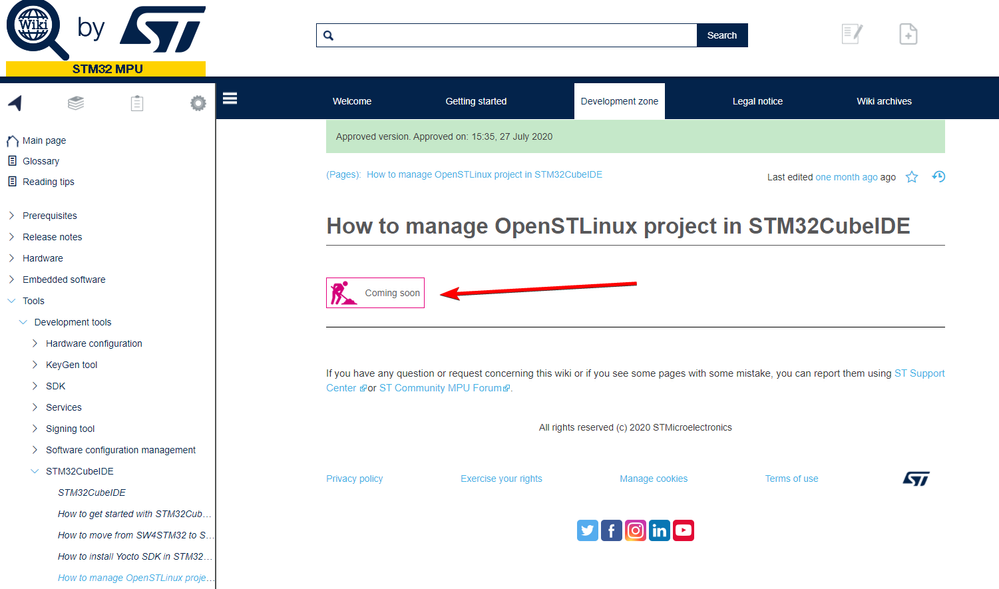Collapse the Tools tree node
The height and width of the screenshot is (589, 999).
click(11, 301)
